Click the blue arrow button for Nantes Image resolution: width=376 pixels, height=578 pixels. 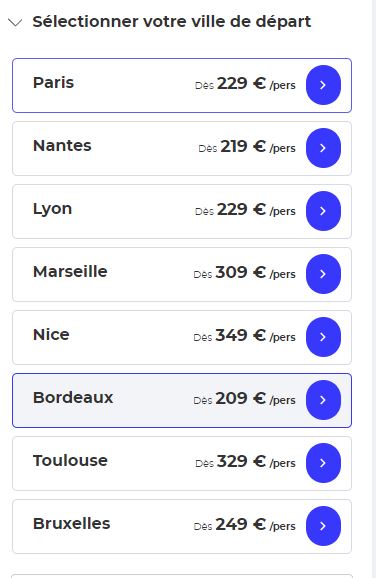pos(323,148)
